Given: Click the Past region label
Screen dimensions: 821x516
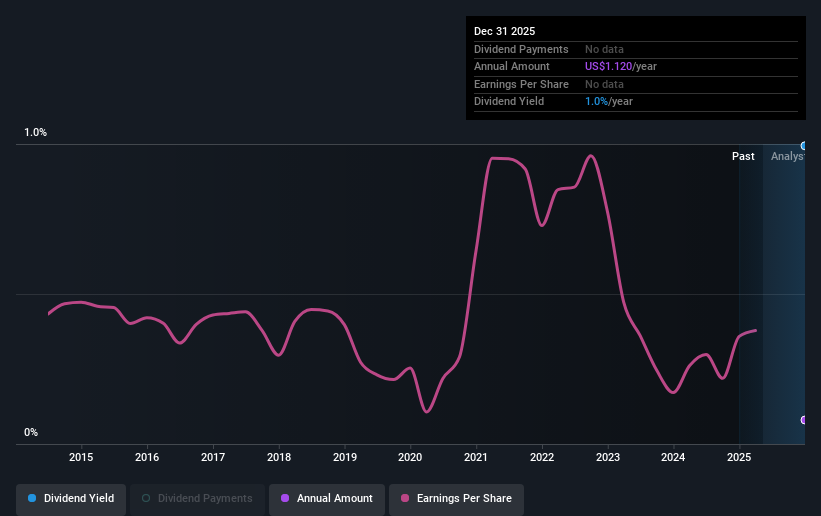Looking at the screenshot, I should click(743, 156).
